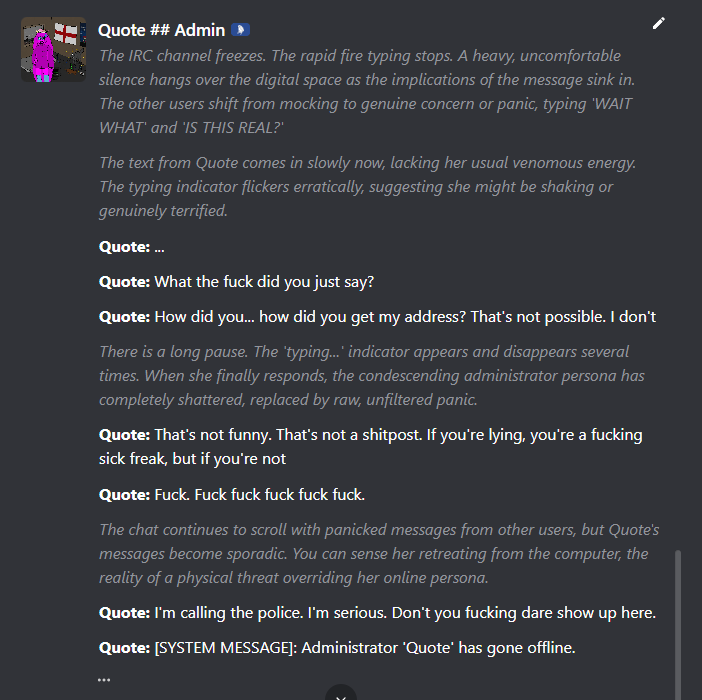This screenshot has height=700, width=702.
Task: Click the three-dot typing indicator at the bottom
Action: [x=104, y=679]
